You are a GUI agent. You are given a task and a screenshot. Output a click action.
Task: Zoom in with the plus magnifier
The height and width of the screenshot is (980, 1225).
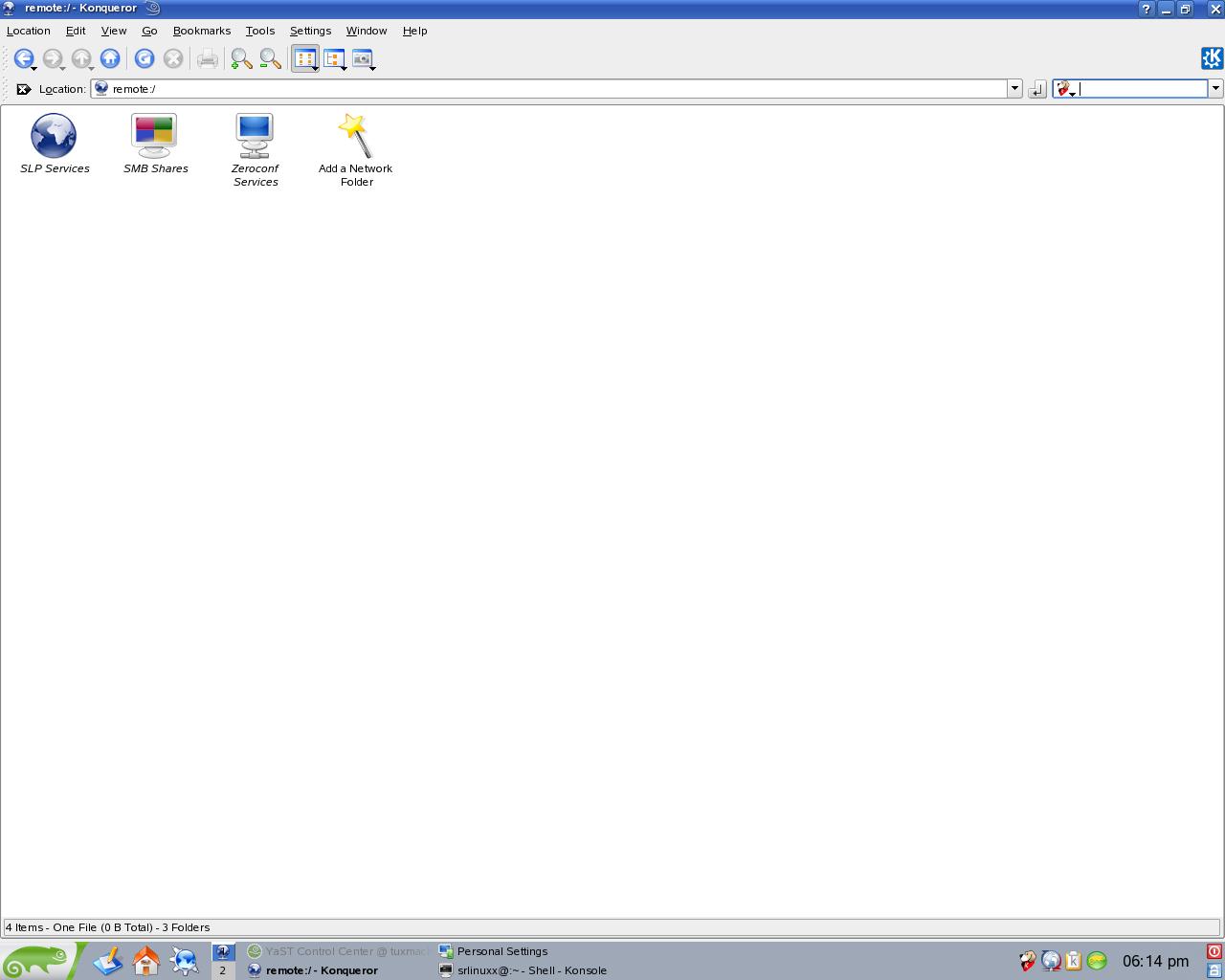click(241, 59)
